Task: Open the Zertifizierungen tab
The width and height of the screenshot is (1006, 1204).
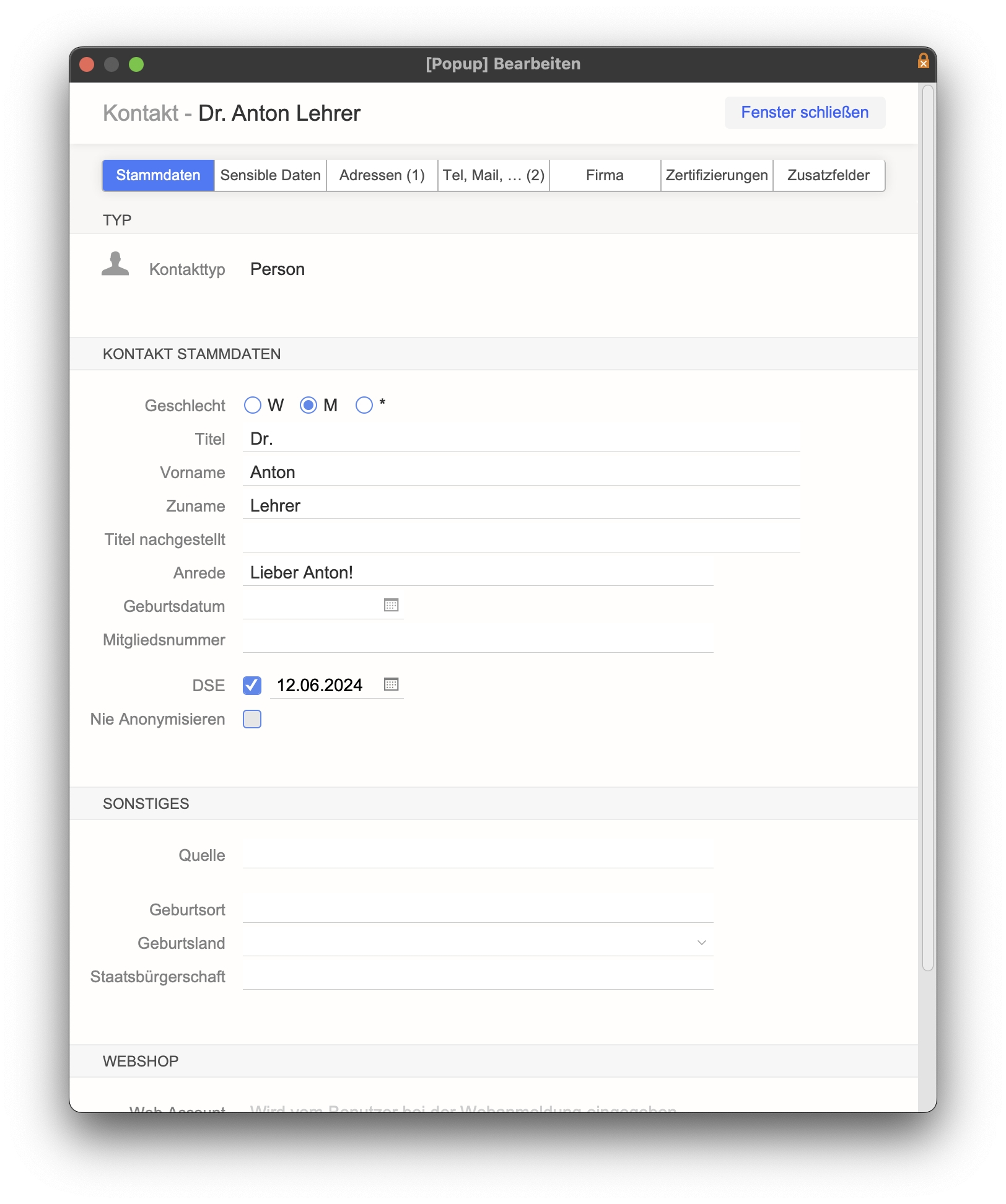Action: click(717, 175)
